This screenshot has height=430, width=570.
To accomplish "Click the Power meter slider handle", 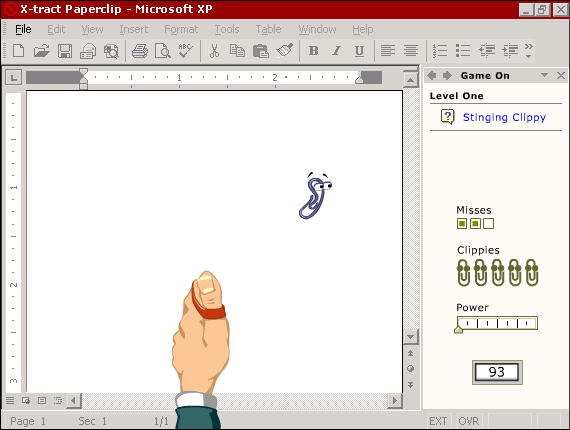I will [x=459, y=329].
